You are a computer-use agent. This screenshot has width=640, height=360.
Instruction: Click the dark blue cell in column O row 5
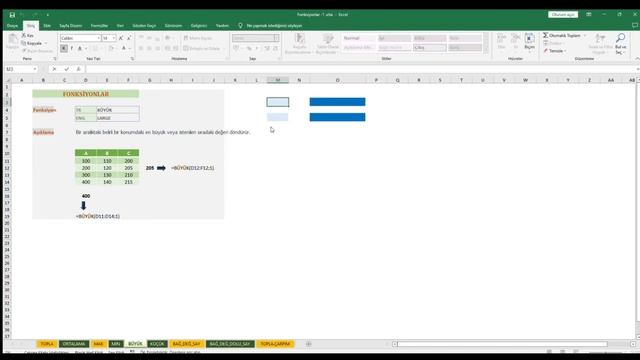[338, 118]
